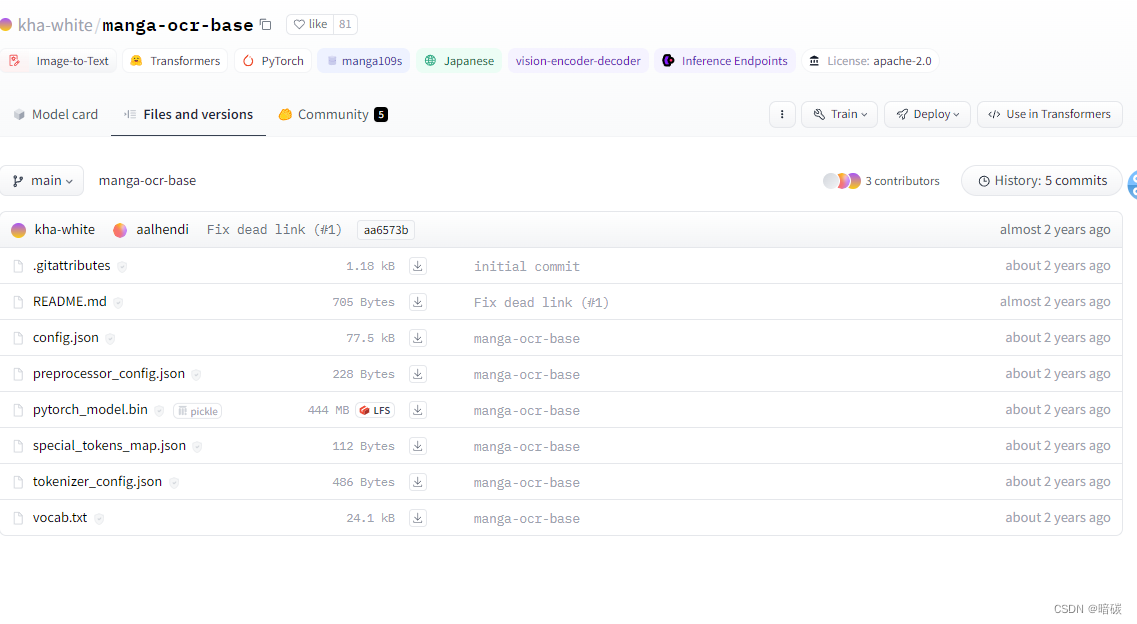Open the Image-to-Text tag
The image size is (1137, 624).
click(59, 61)
